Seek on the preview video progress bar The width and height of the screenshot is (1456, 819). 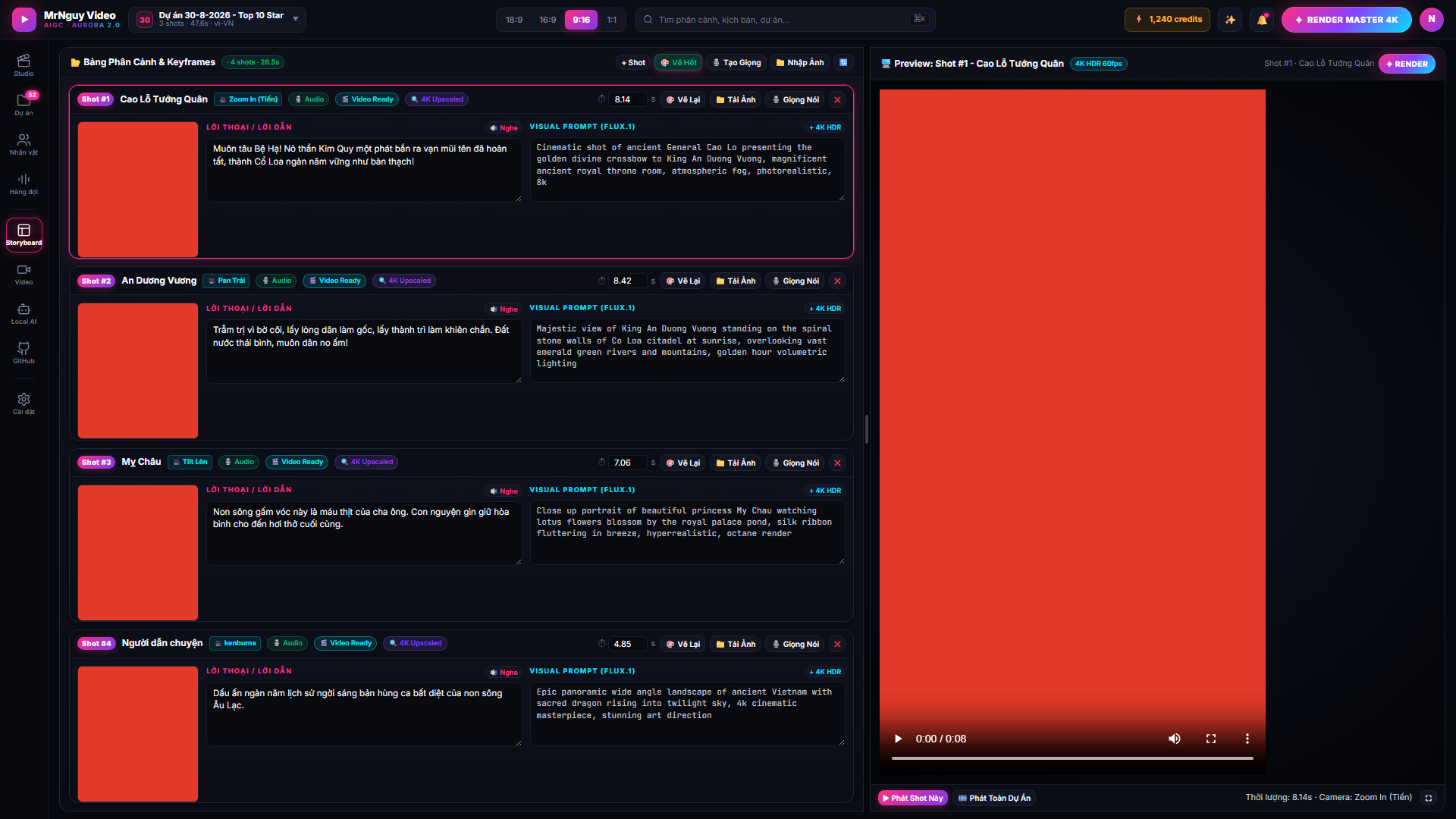coord(1072,758)
